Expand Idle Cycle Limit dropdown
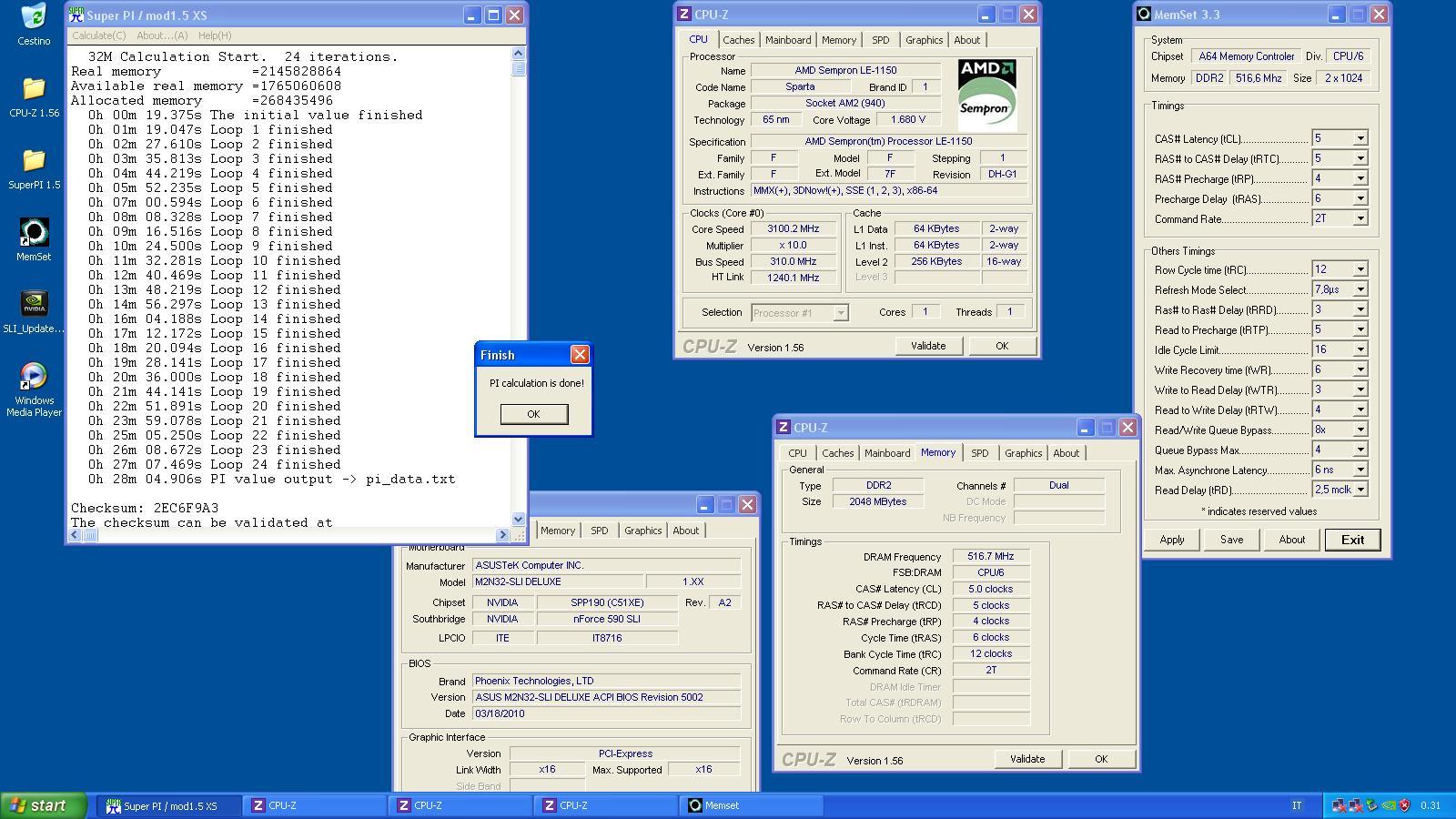The height and width of the screenshot is (819, 1456). point(1360,349)
